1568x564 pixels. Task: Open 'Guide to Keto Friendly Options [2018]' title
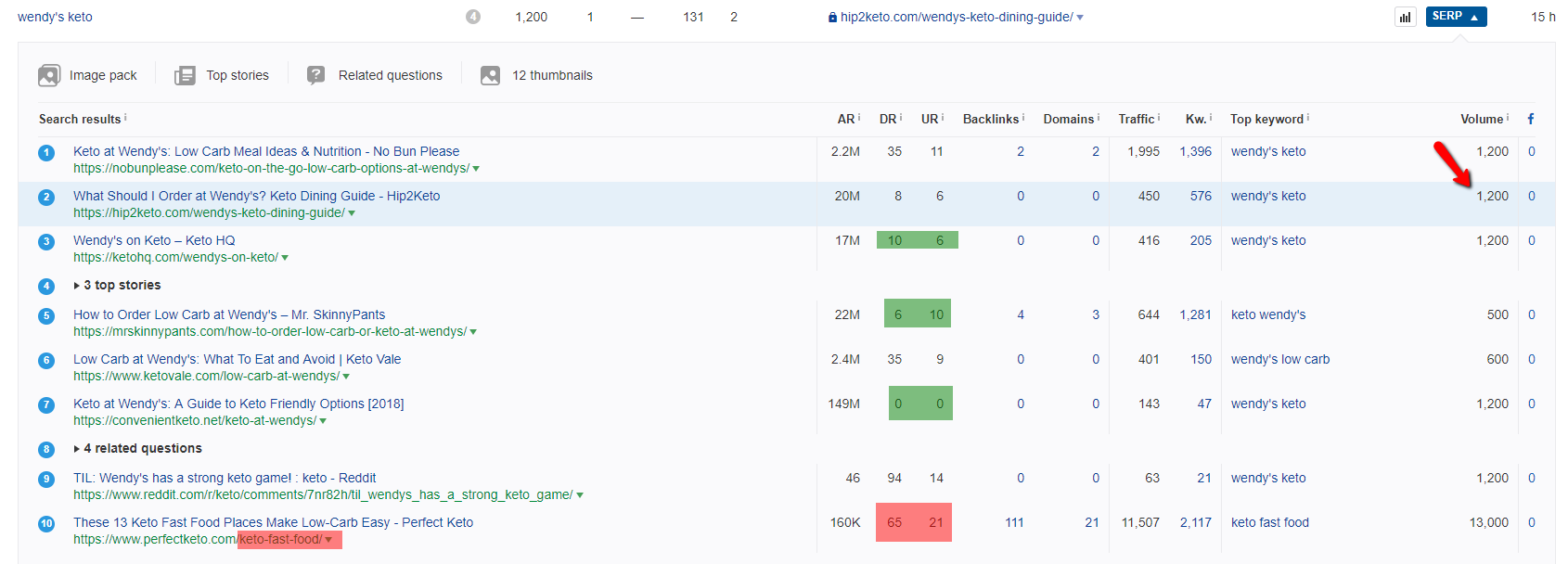[238, 404]
